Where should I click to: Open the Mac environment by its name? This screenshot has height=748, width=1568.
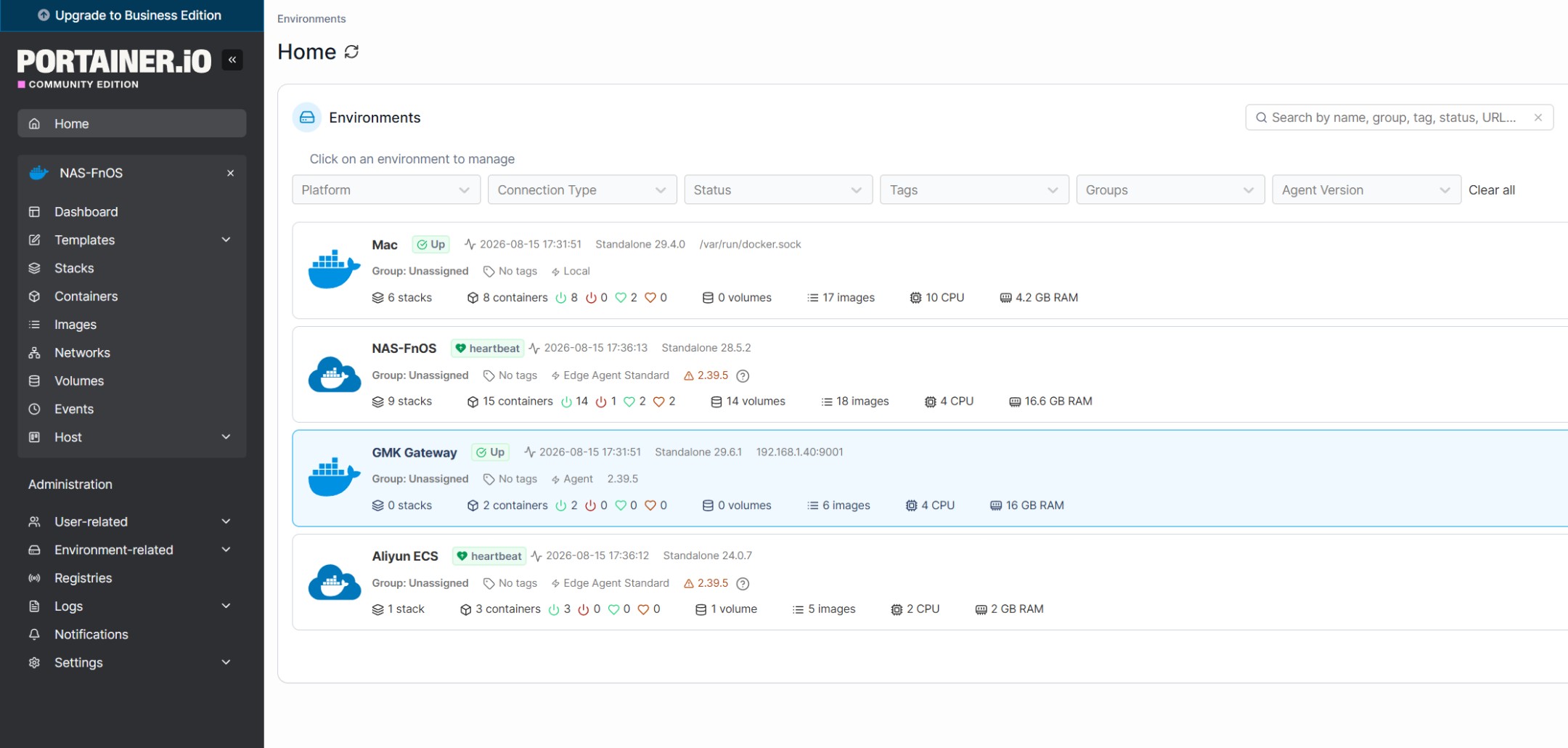coord(385,245)
